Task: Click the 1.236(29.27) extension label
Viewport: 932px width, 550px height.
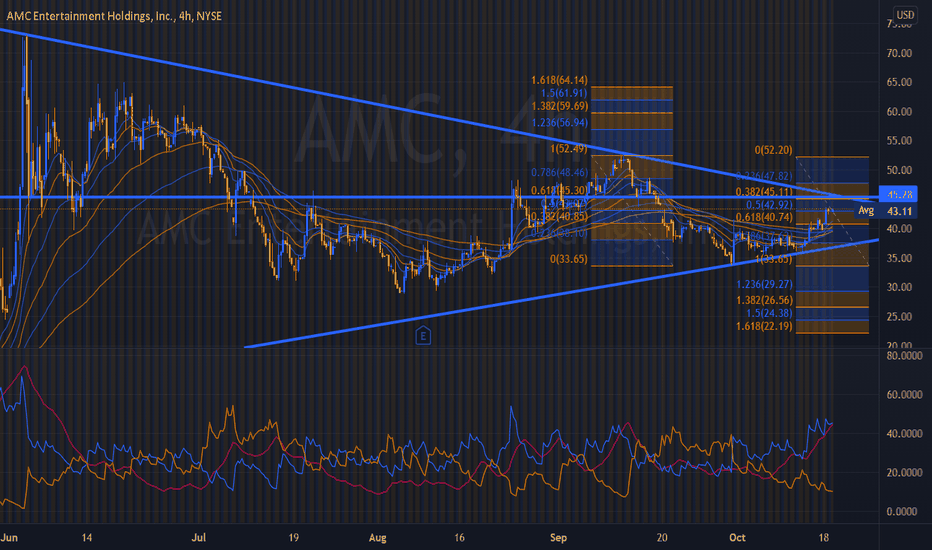Action: tap(764, 284)
